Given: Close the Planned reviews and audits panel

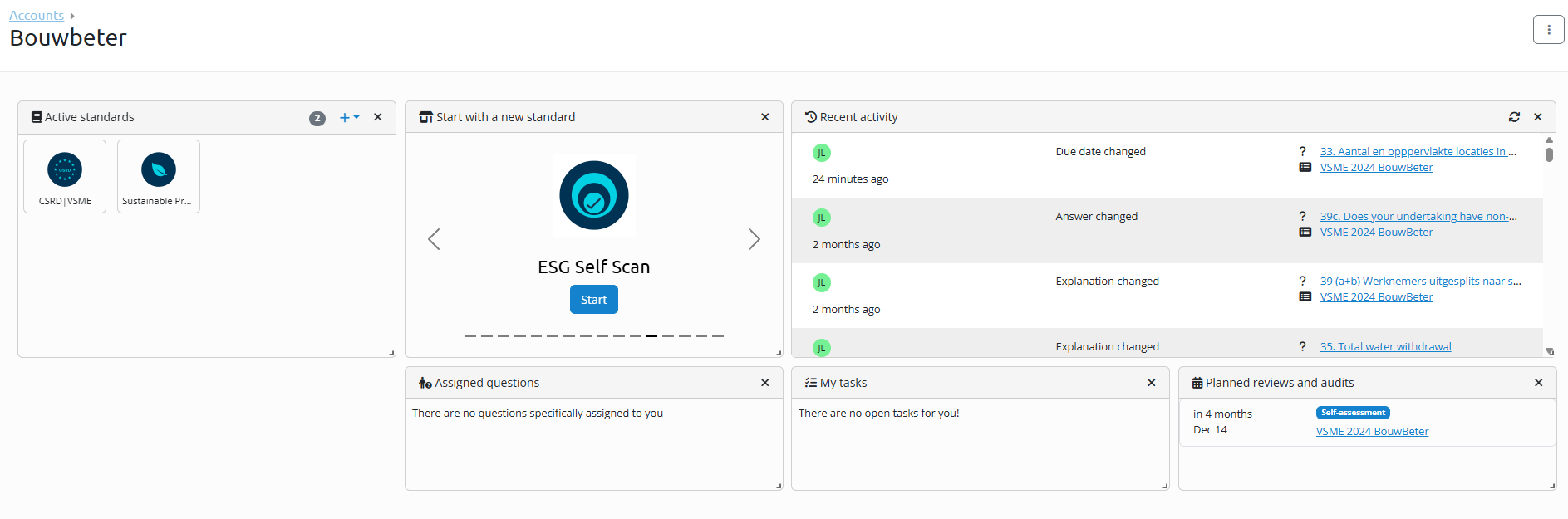Looking at the screenshot, I should point(1539,383).
